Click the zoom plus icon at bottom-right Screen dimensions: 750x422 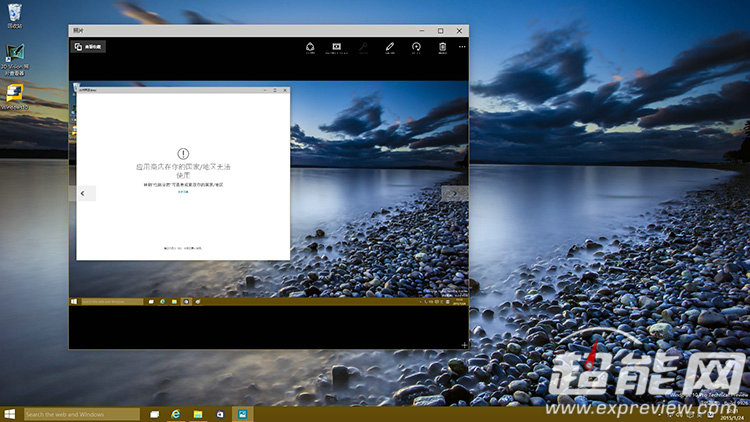[464, 344]
